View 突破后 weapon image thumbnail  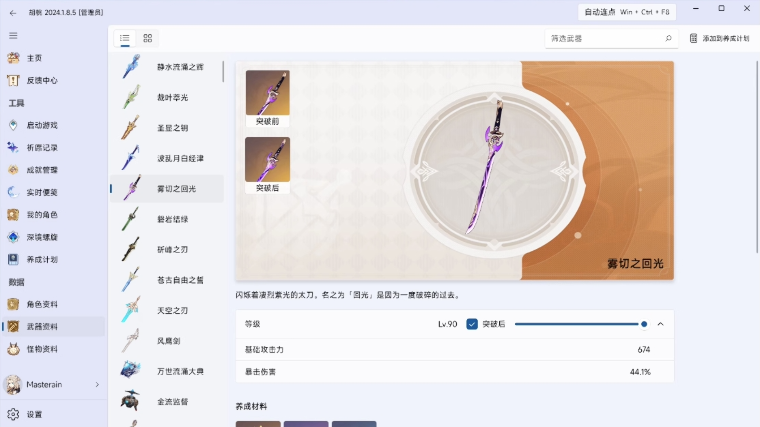[268, 165]
